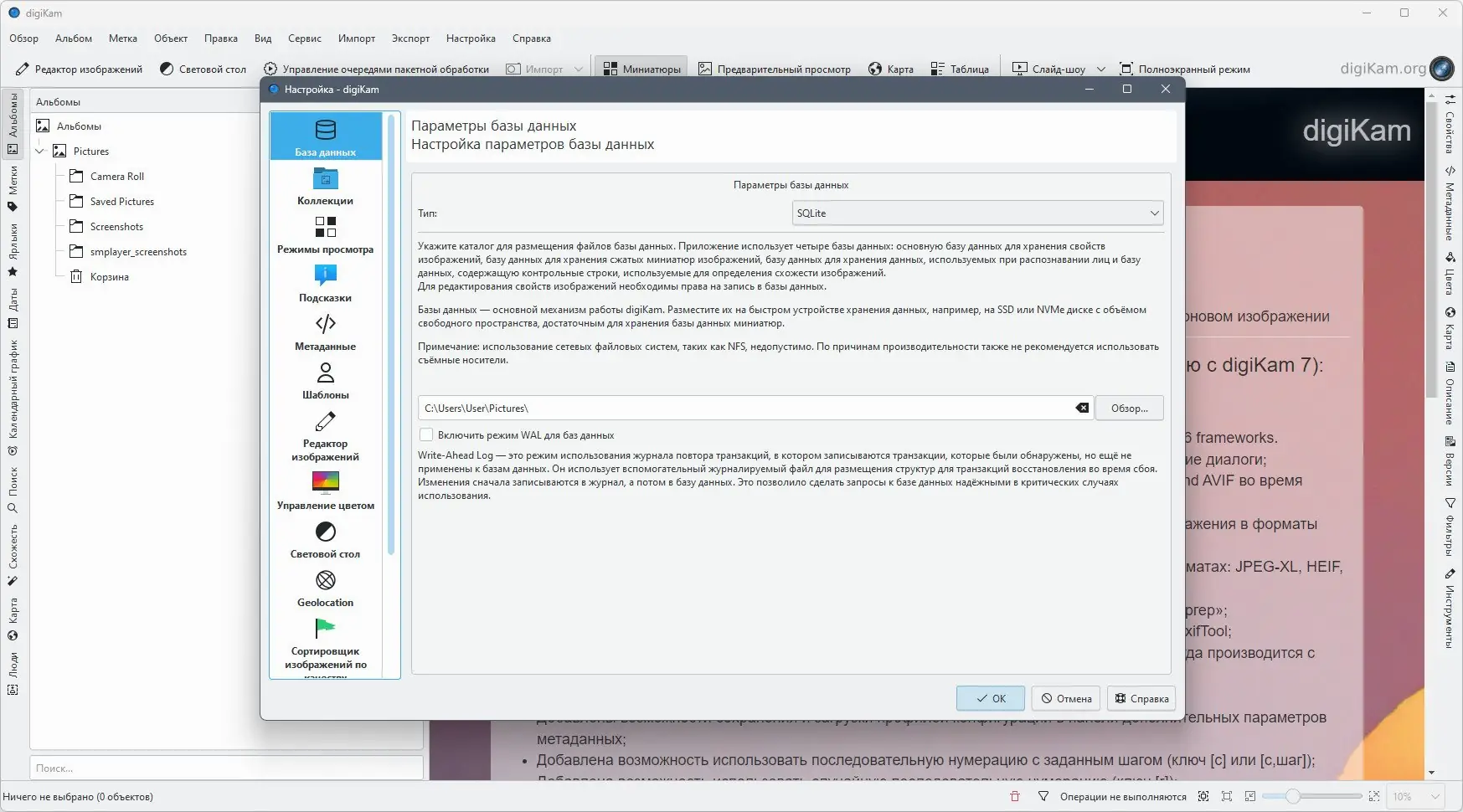
Task: Switch to Миниатюры view
Action: pyautogui.click(x=641, y=69)
